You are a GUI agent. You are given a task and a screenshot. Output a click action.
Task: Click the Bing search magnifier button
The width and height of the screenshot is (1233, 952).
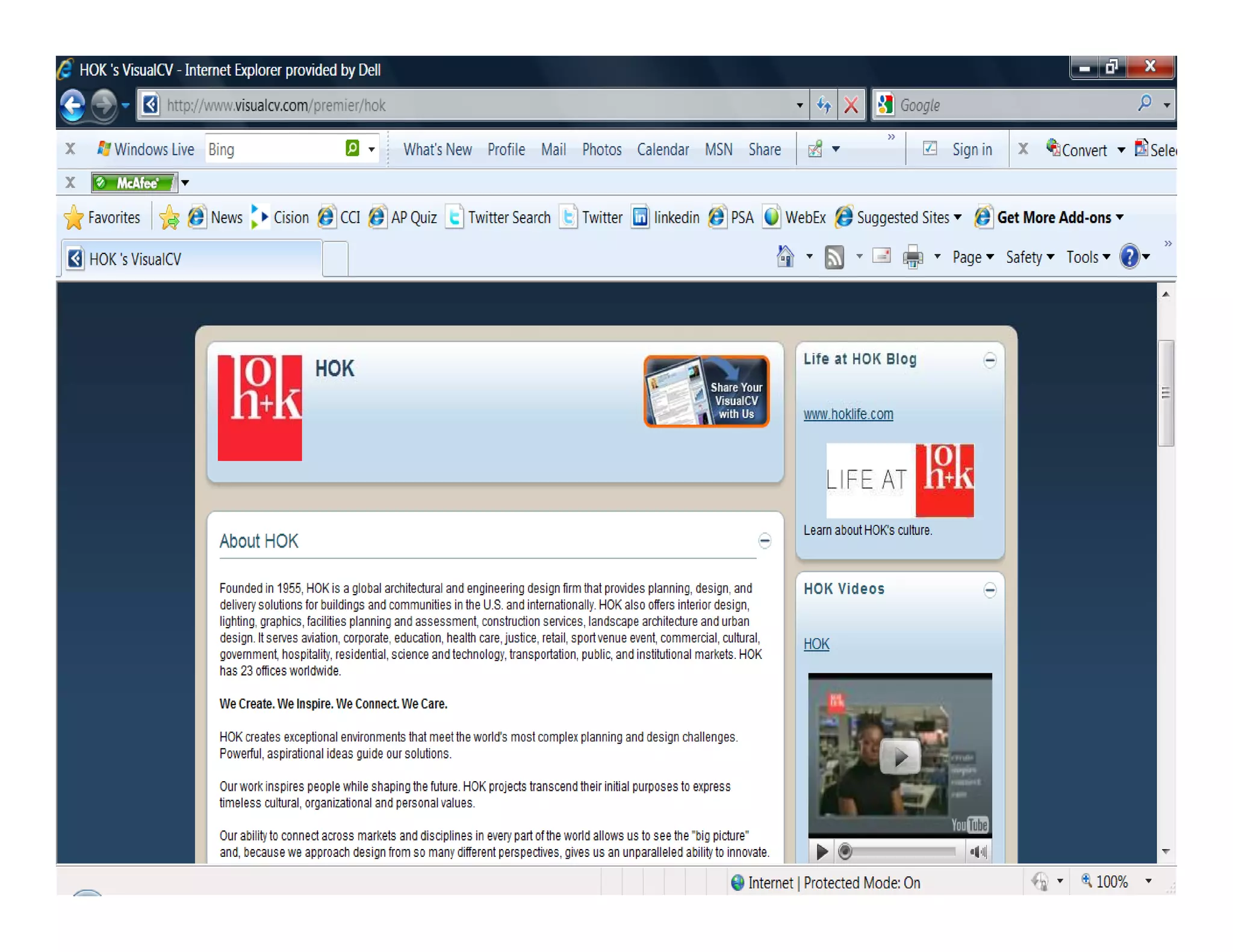pos(352,149)
